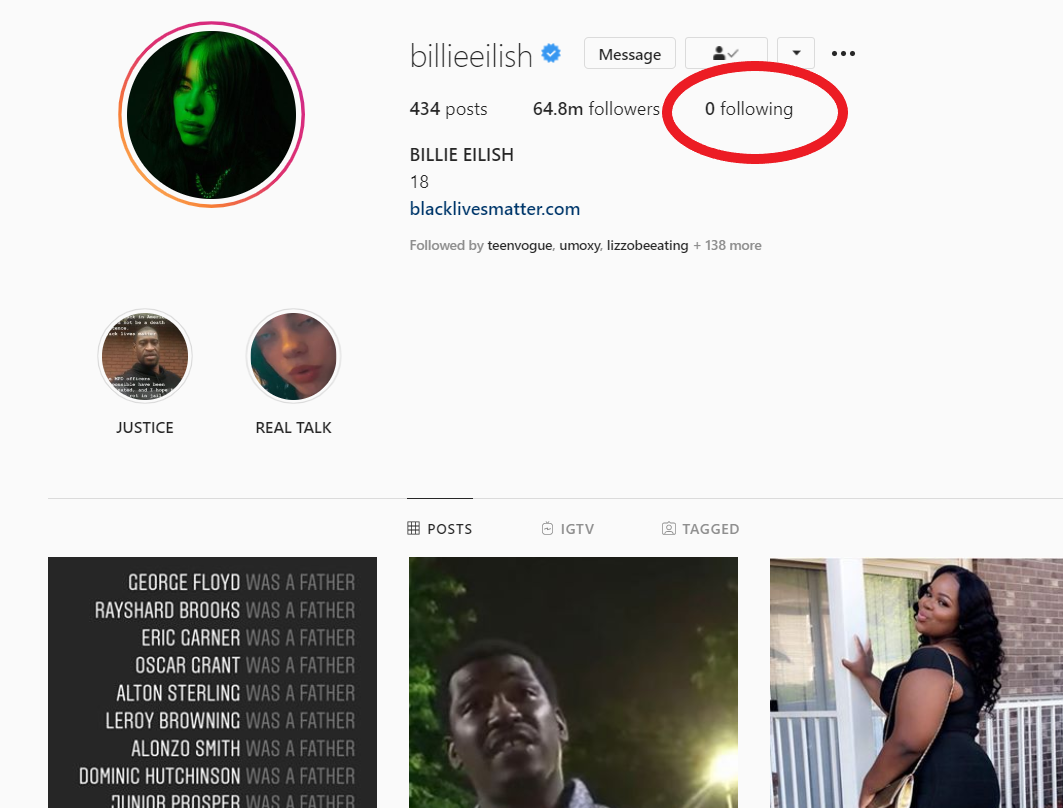The width and height of the screenshot is (1063, 808).
Task: Open the 0 following list
Action: coord(749,109)
